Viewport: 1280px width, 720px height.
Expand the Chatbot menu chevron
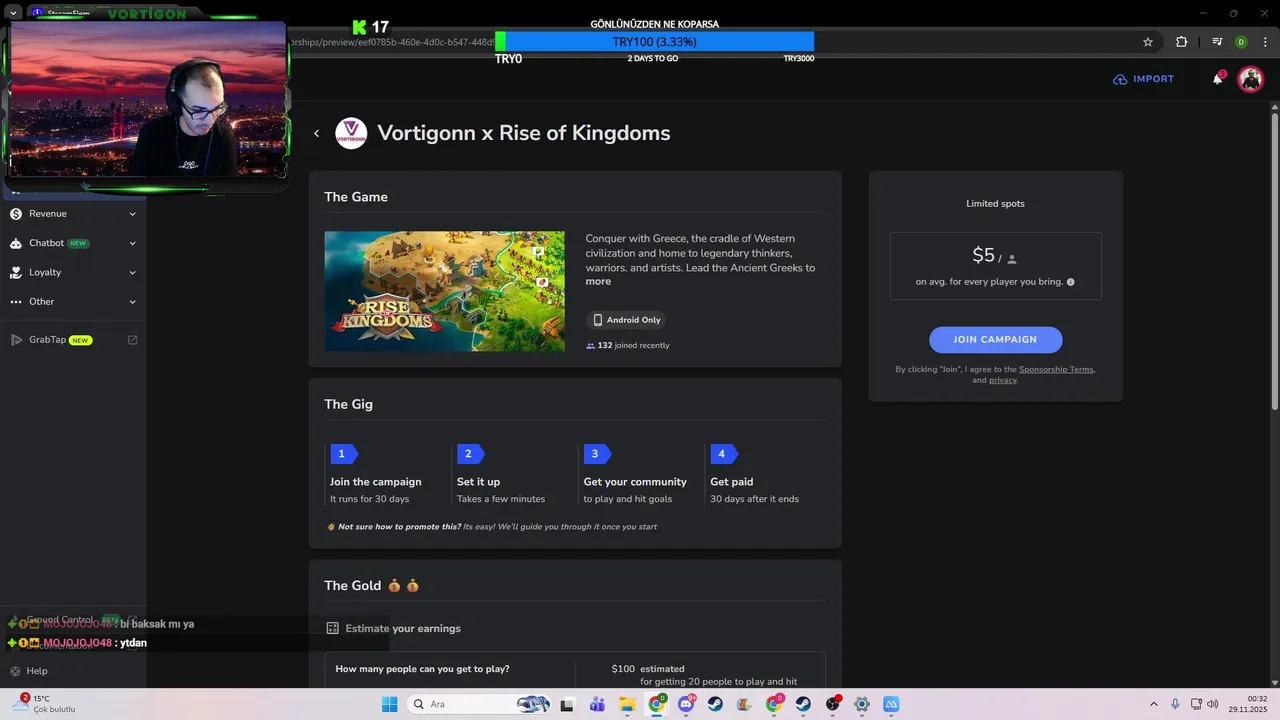(x=132, y=243)
